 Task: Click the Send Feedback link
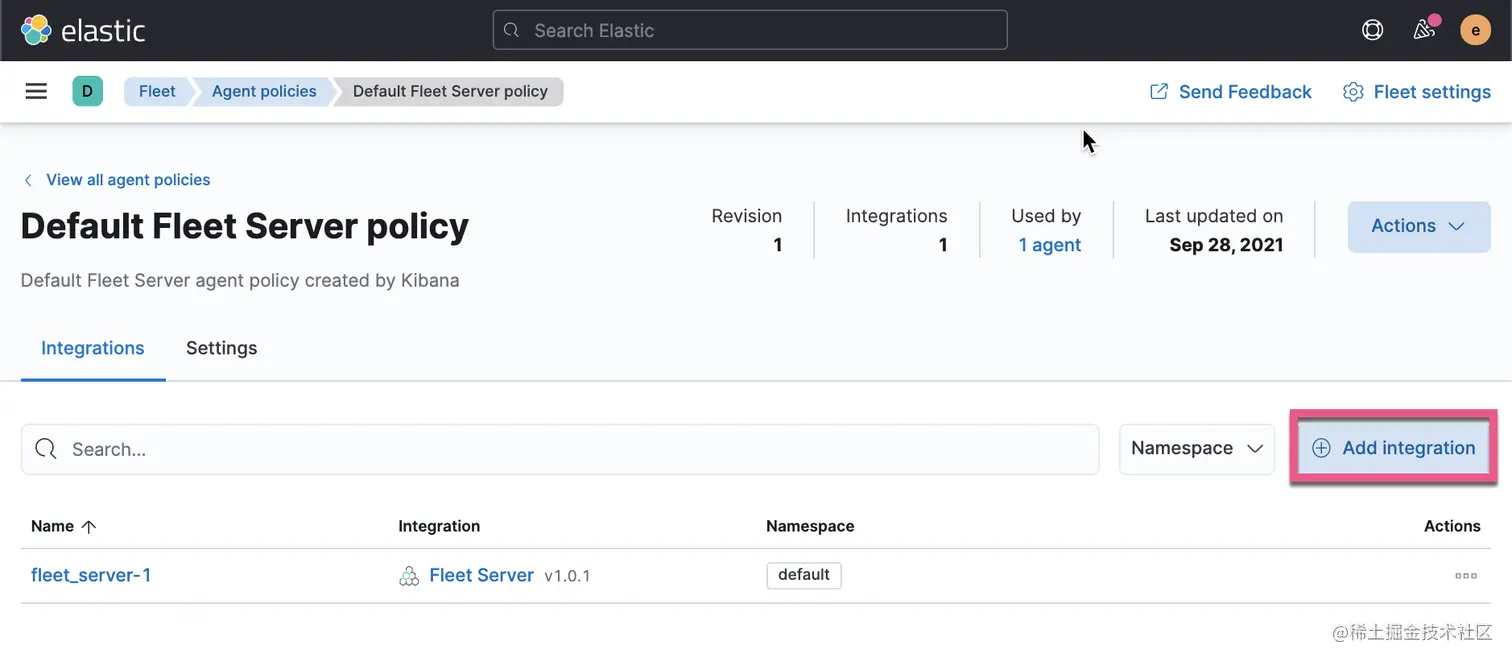click(1230, 92)
